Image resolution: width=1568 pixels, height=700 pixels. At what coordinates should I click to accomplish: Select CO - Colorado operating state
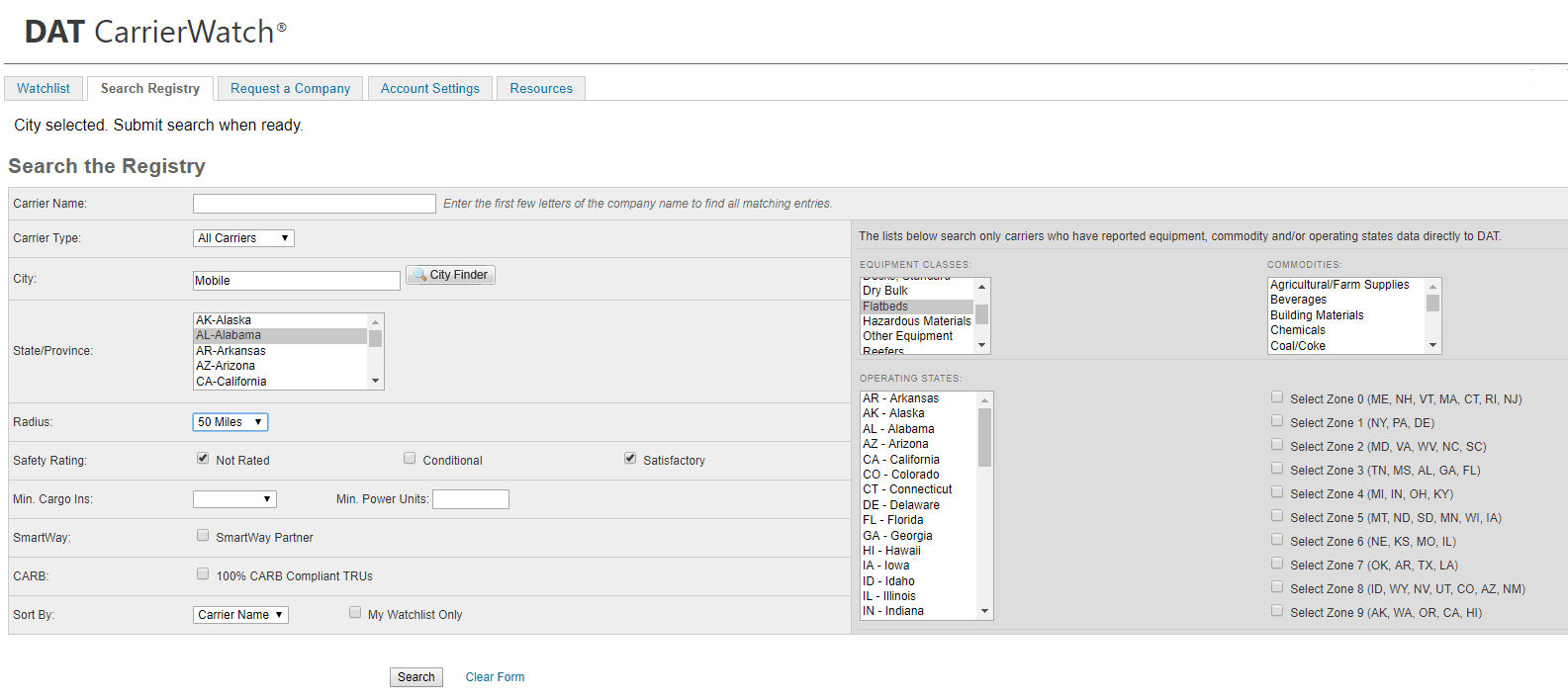click(x=919, y=475)
